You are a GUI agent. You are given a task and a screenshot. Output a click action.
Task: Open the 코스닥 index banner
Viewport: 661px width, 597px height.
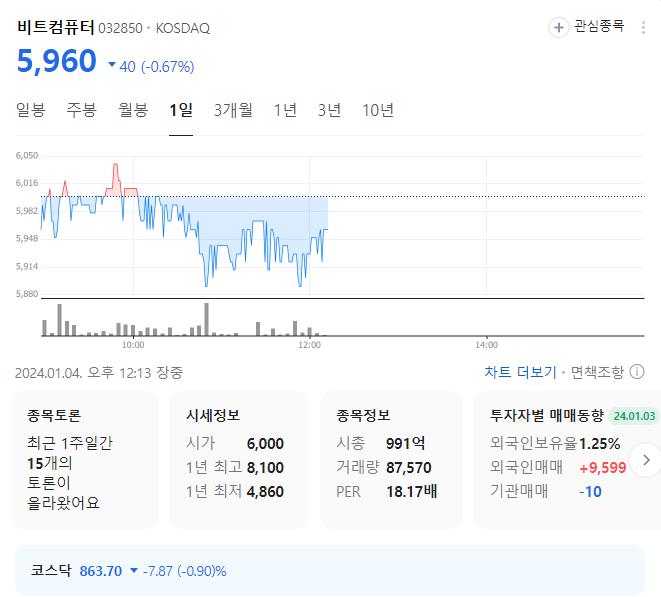pyautogui.click(x=330, y=570)
